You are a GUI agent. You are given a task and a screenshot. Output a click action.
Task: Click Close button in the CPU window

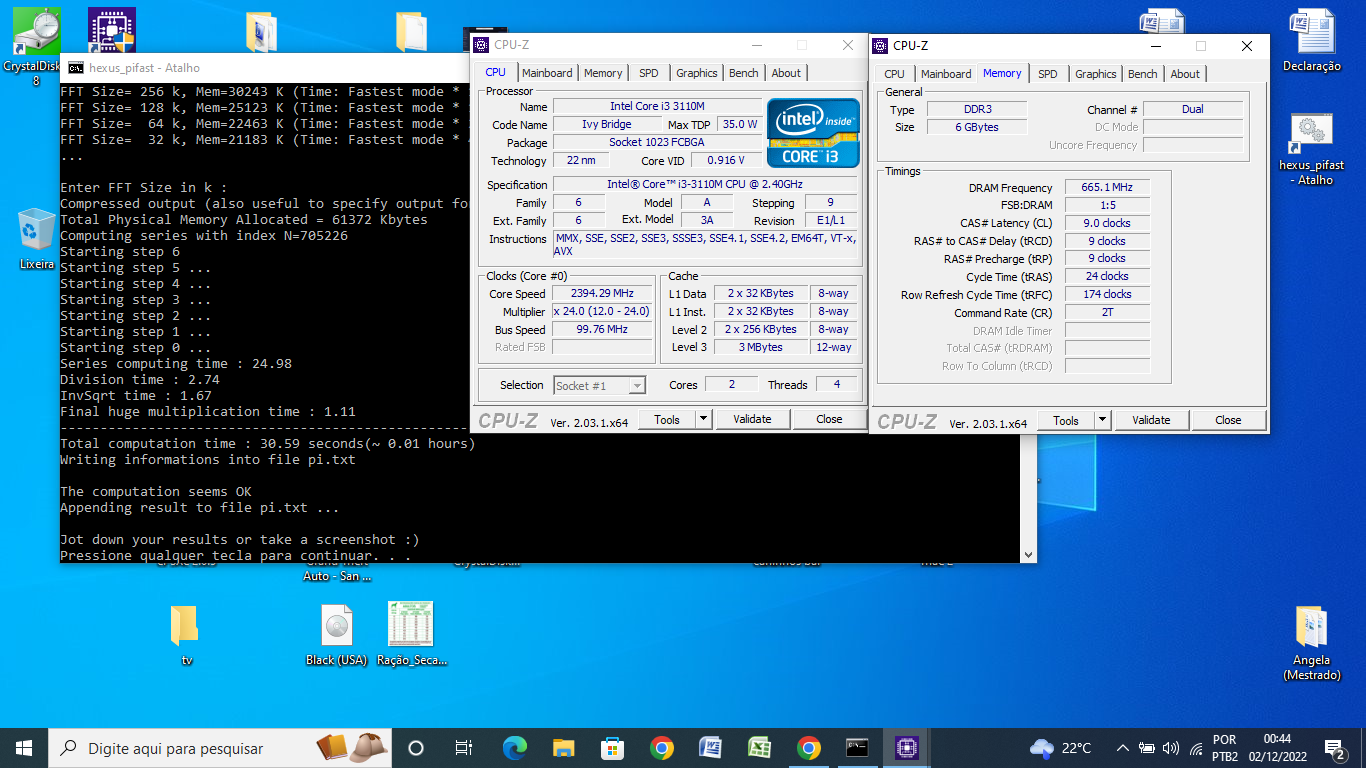pos(829,419)
